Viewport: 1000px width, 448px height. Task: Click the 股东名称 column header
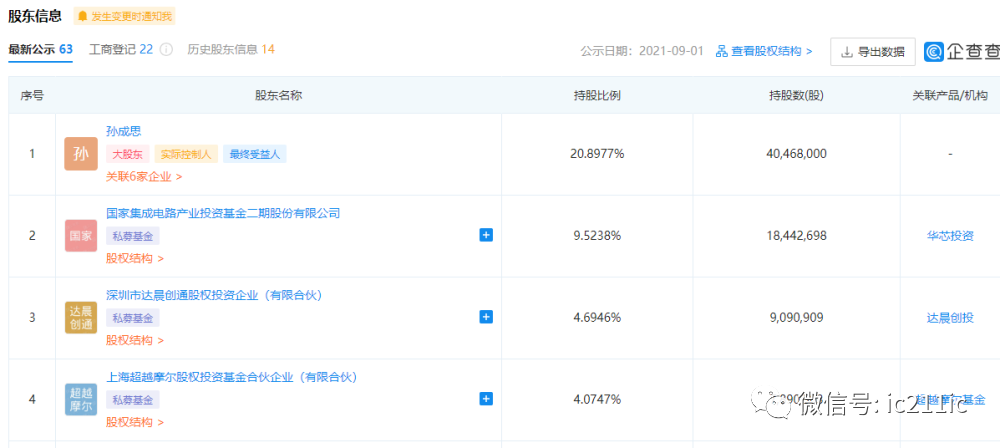point(278,96)
